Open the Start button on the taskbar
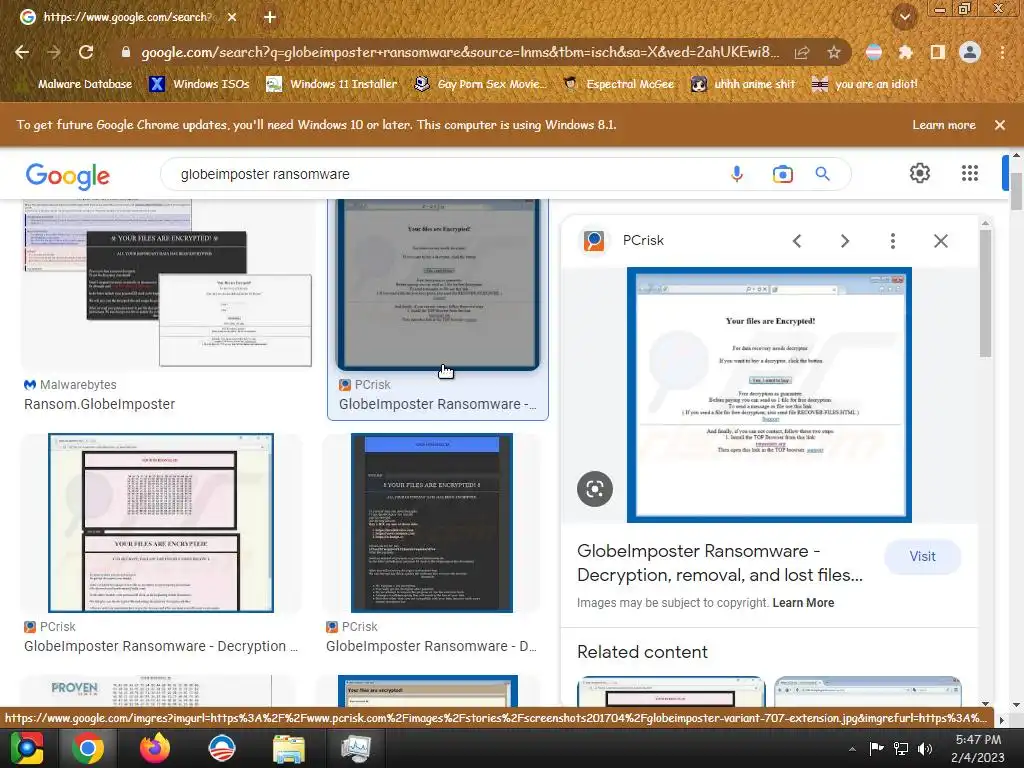The height and width of the screenshot is (768, 1024). tap(27, 748)
